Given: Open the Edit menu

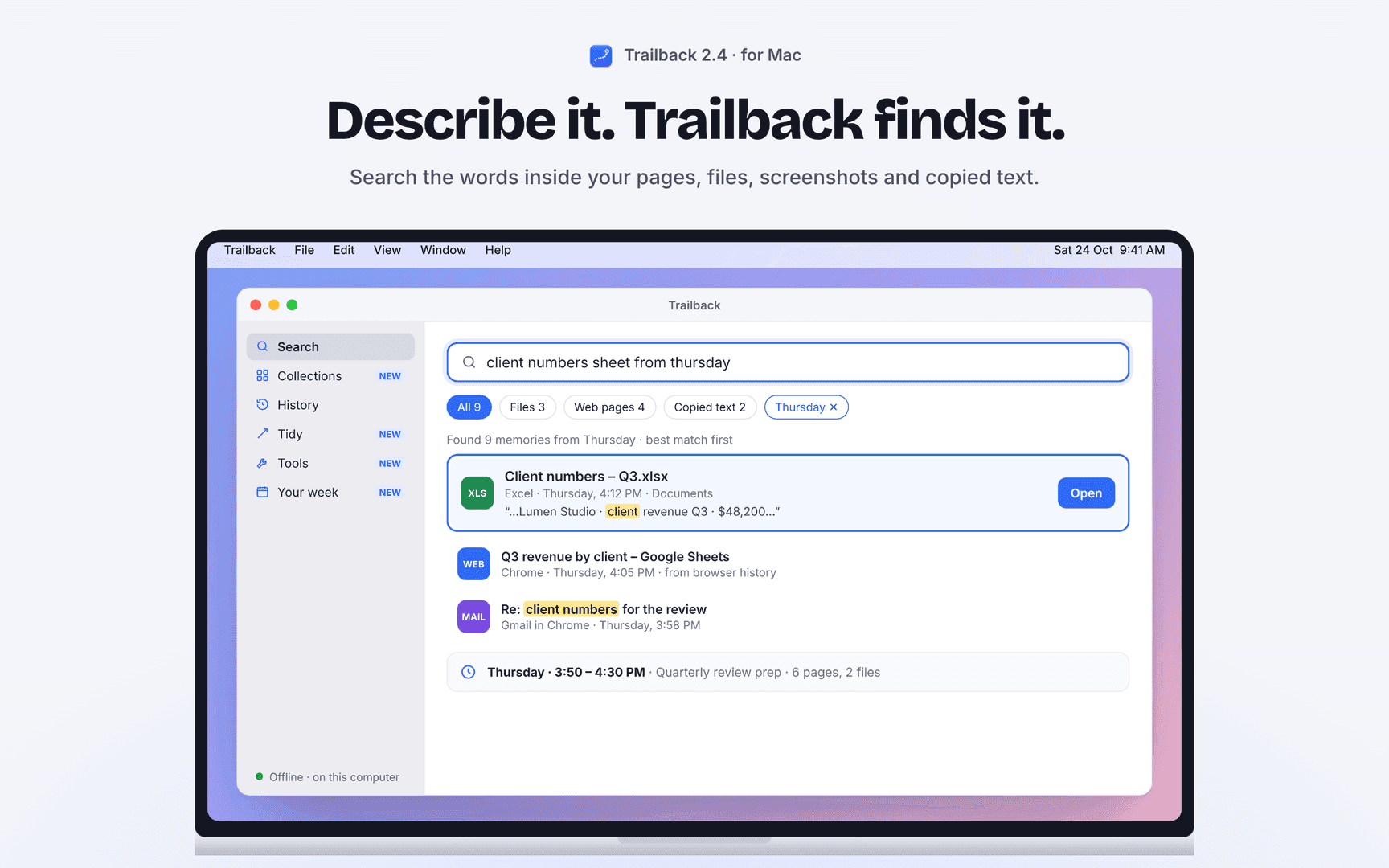Looking at the screenshot, I should pos(344,250).
